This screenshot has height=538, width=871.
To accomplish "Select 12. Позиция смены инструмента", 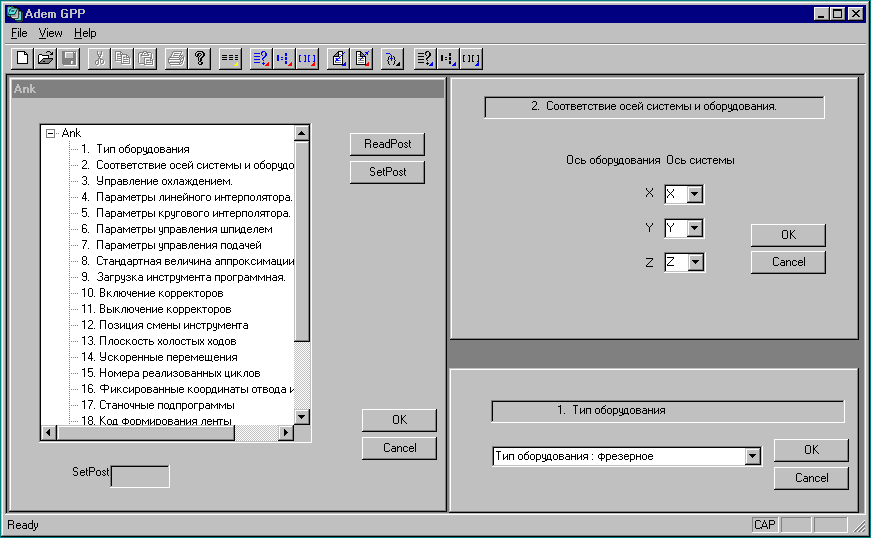I will [x=164, y=325].
